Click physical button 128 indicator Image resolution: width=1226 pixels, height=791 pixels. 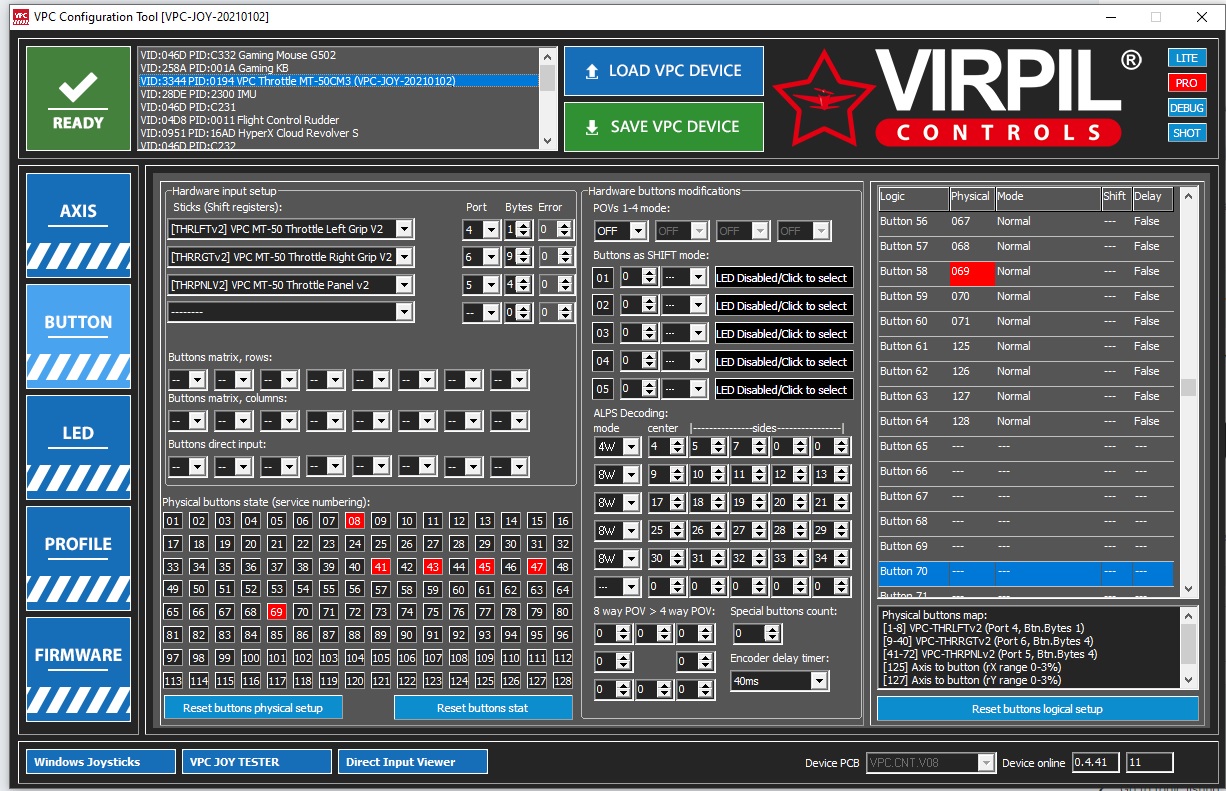pyautogui.click(x=562, y=681)
